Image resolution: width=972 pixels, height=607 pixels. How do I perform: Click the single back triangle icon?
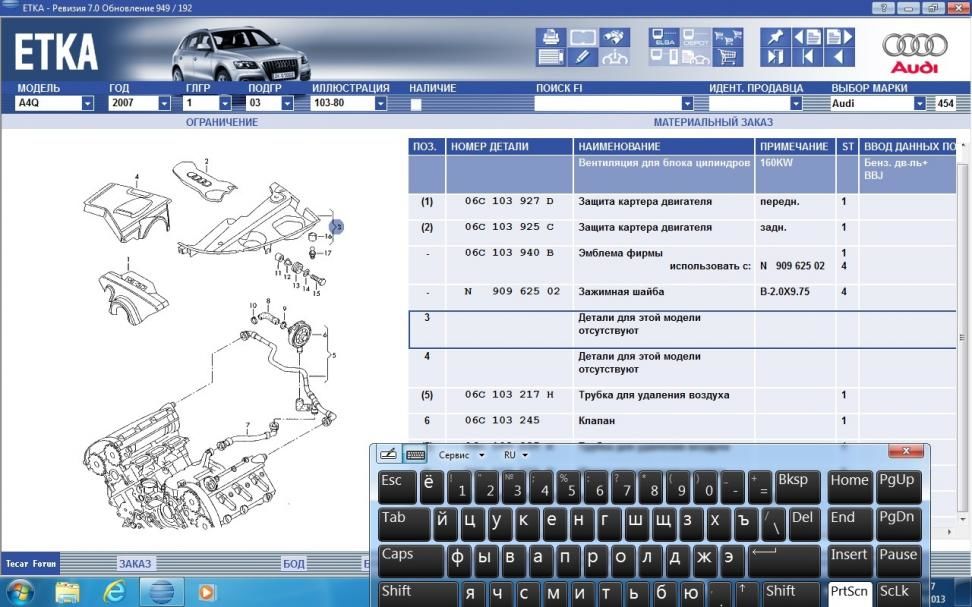coord(839,58)
